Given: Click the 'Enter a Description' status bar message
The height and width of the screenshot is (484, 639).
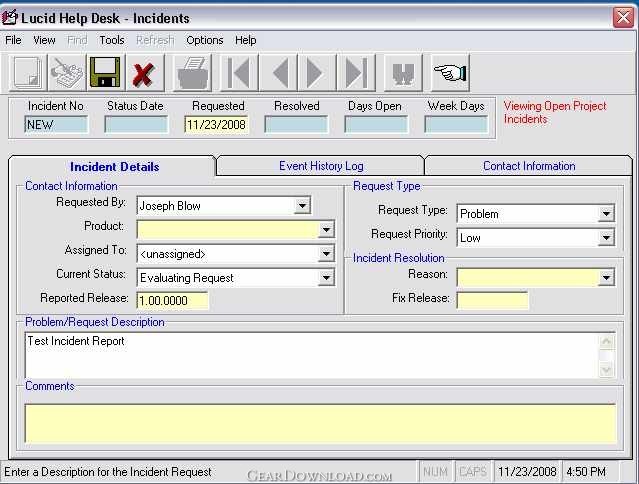Looking at the screenshot, I should coord(108,472).
